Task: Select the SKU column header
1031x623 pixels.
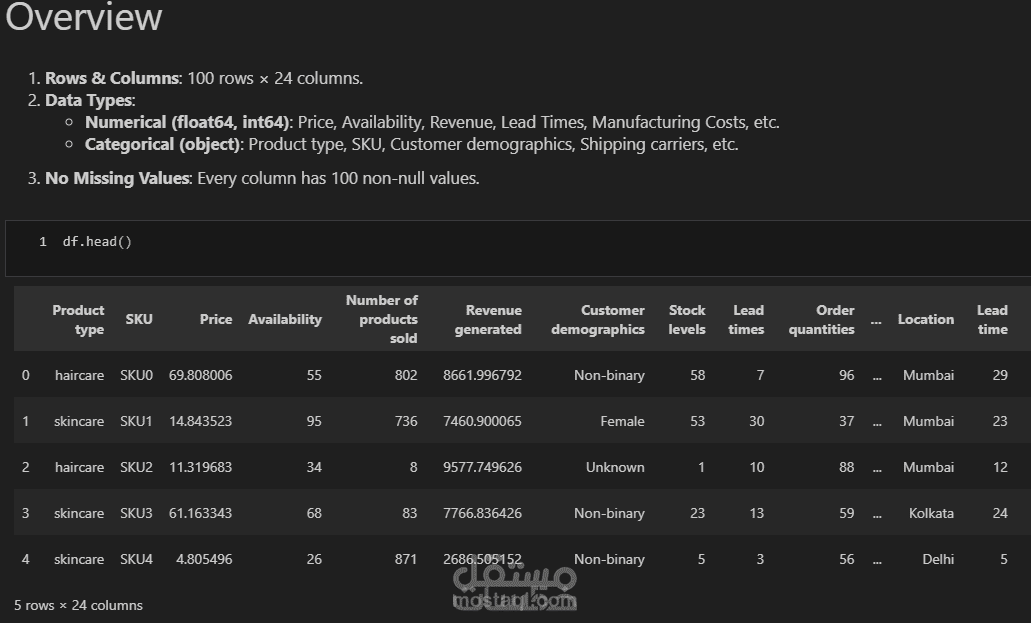Action: click(139, 320)
